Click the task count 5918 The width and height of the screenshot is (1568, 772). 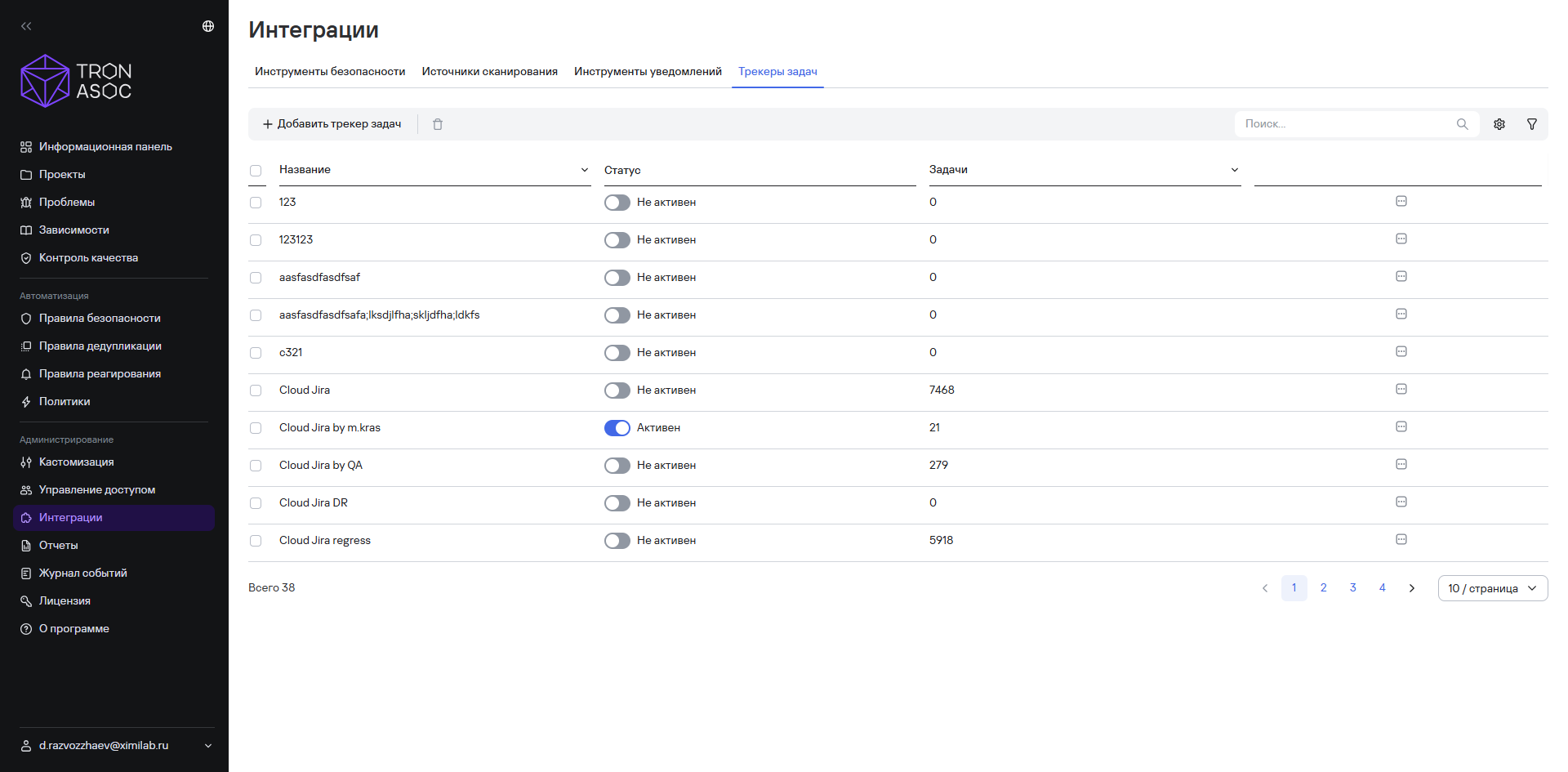click(x=942, y=541)
